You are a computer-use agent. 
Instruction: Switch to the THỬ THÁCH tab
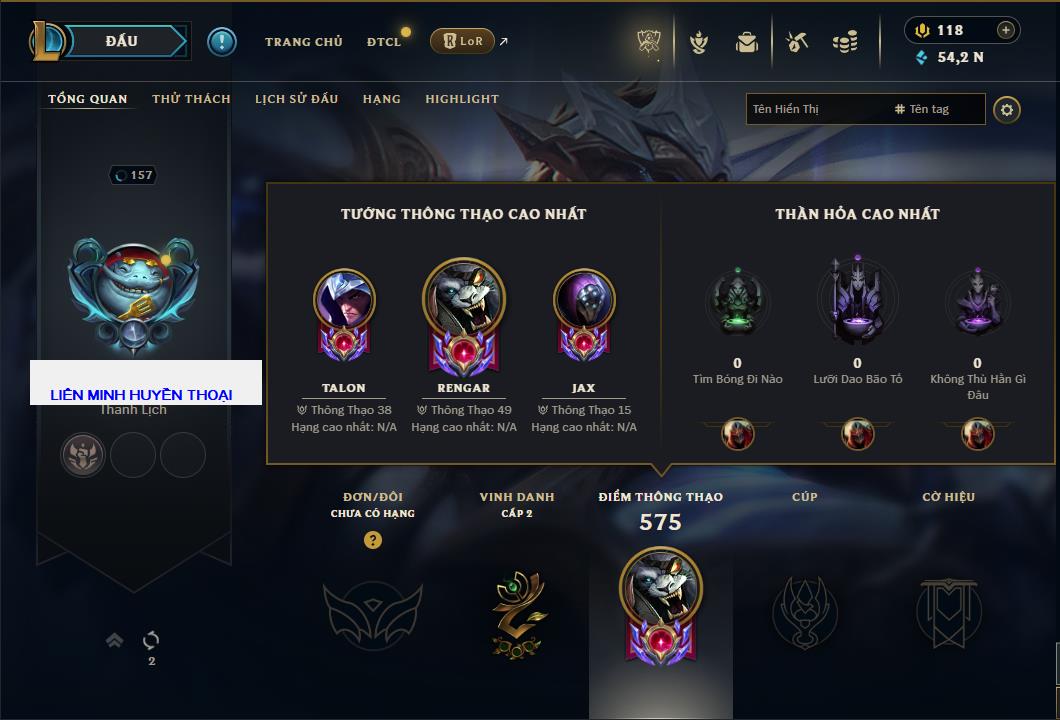(x=191, y=99)
